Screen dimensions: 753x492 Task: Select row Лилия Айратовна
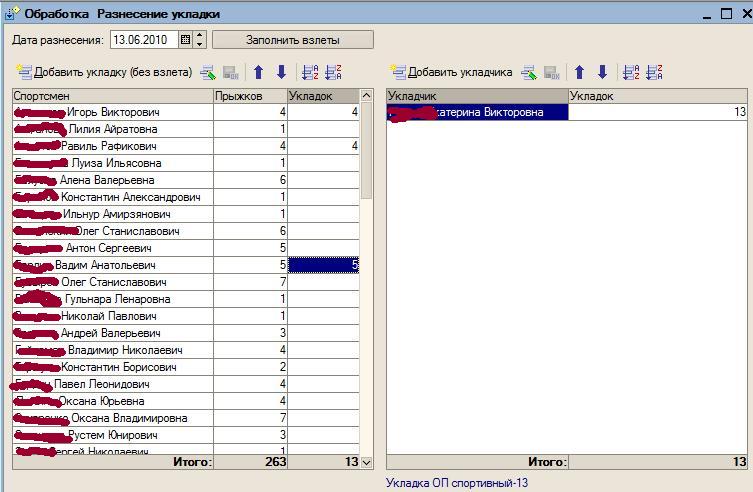pos(186,129)
